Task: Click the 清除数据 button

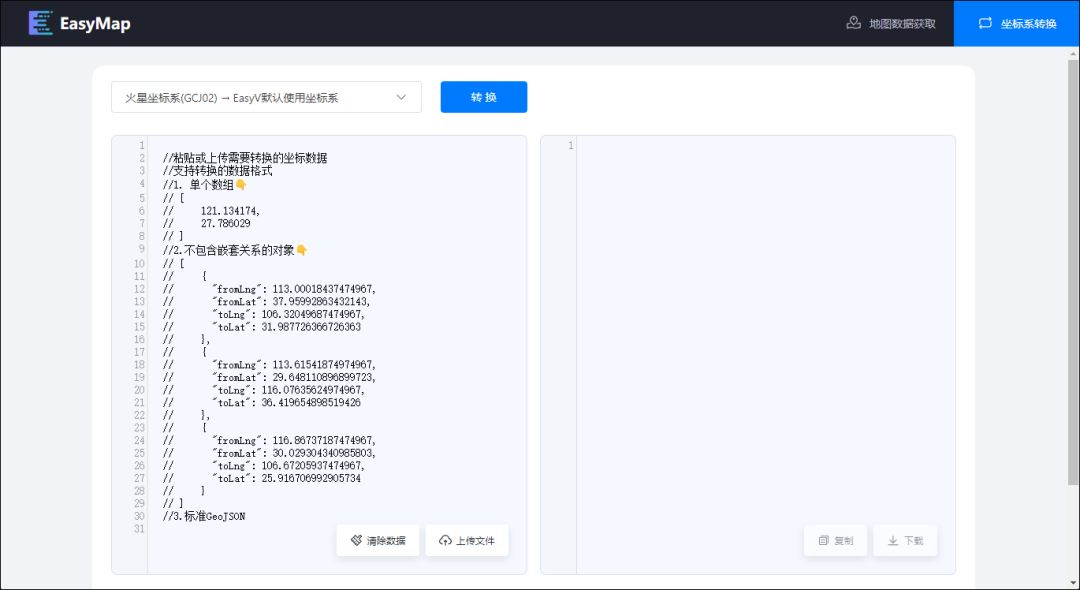Action: click(x=377, y=540)
